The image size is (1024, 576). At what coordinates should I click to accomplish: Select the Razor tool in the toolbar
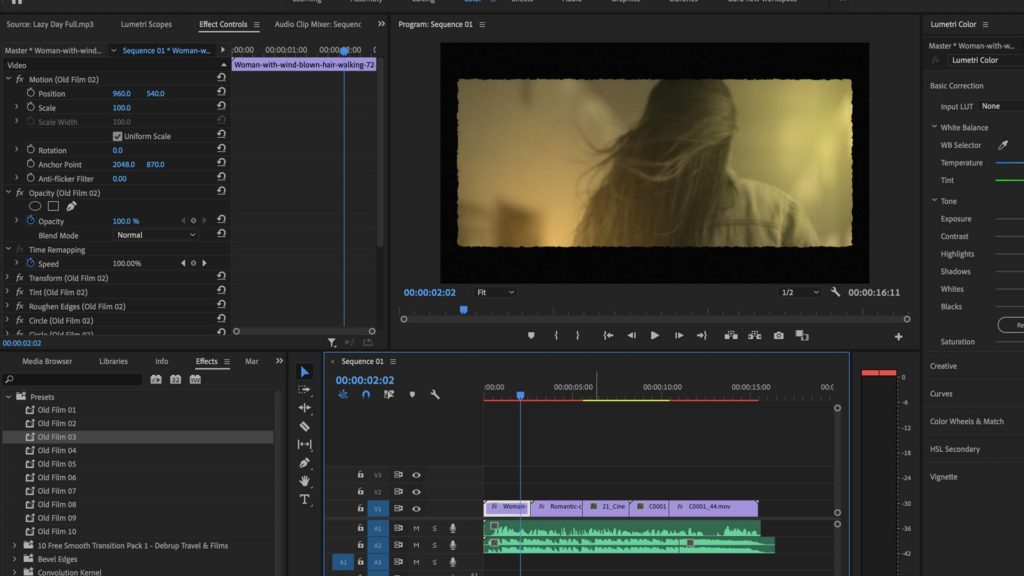point(305,426)
